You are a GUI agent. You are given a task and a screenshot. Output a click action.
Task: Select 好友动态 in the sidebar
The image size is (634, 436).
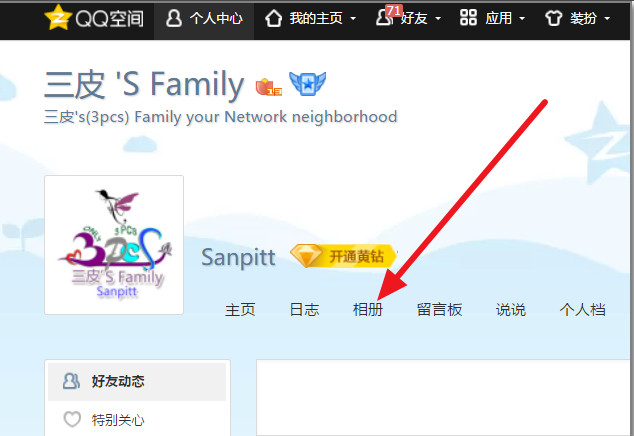(137, 381)
